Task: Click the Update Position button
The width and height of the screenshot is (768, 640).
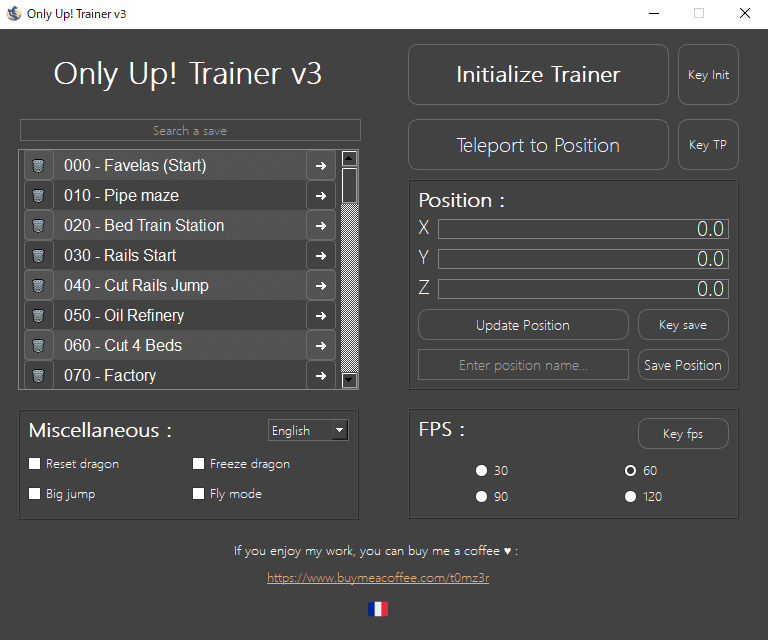Action: click(523, 325)
